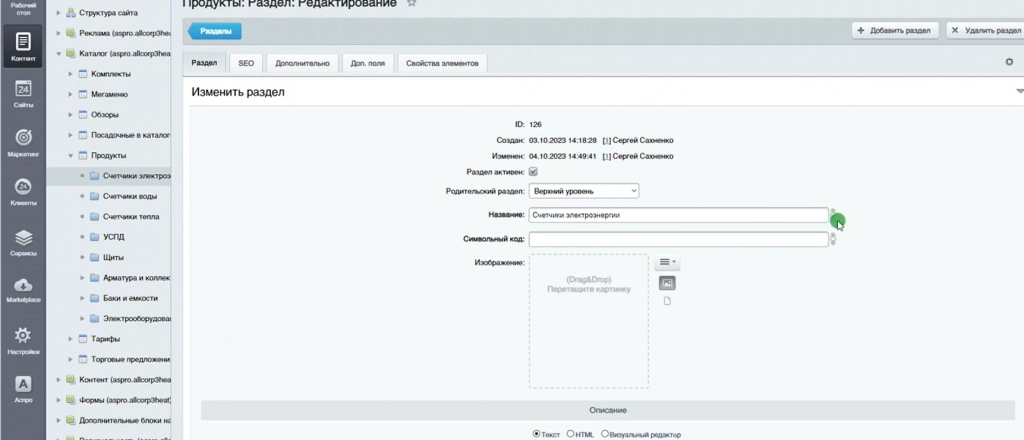Switch to the SEO tab
Screen dimensions: 1024x440
pyautogui.click(x=246, y=63)
